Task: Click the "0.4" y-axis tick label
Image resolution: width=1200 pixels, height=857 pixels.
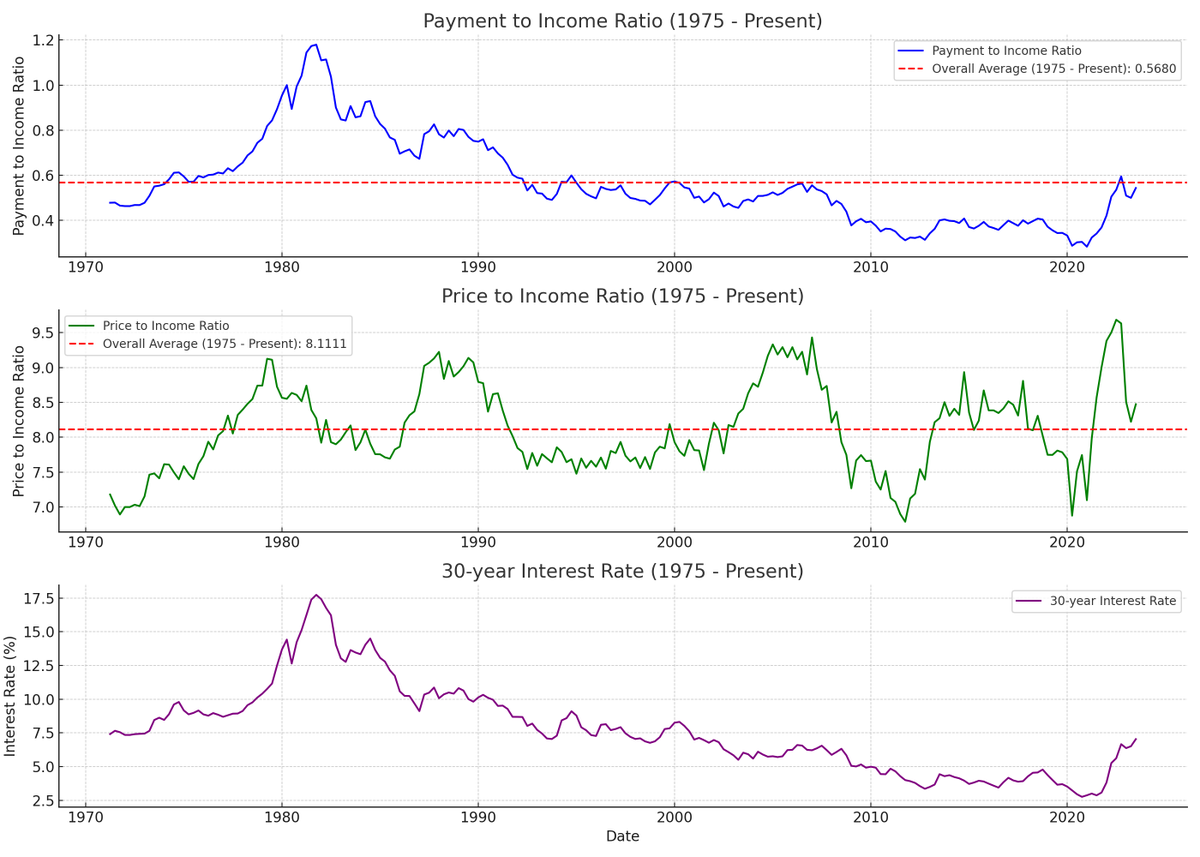Action: [42, 221]
